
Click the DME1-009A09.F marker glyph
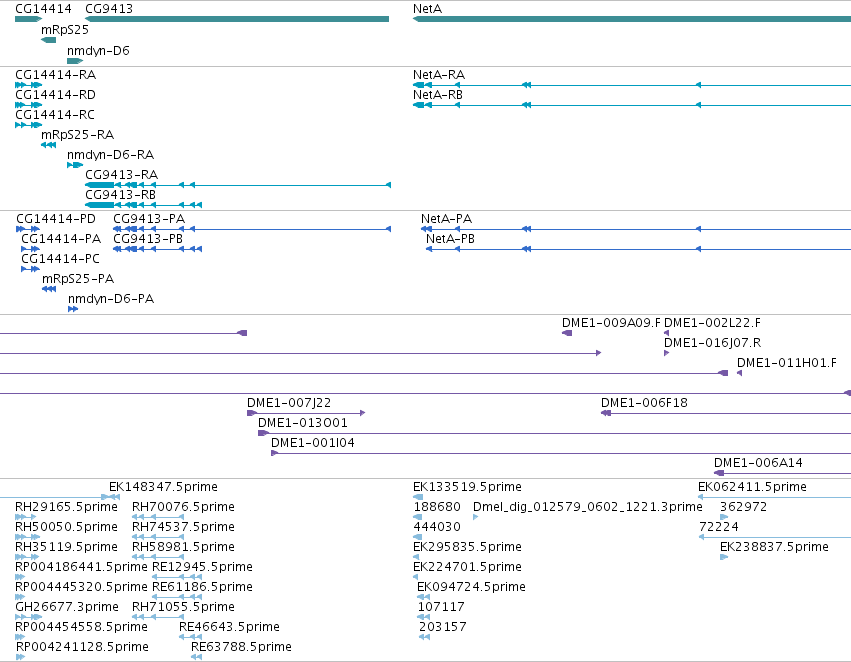click(x=567, y=333)
